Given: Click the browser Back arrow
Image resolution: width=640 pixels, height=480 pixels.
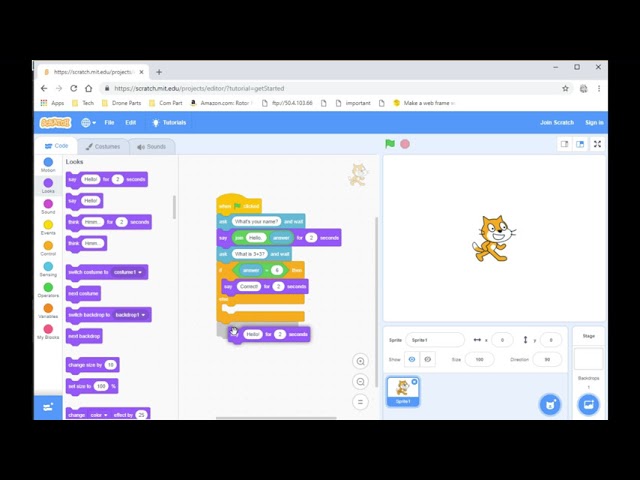Looking at the screenshot, I should point(44,88).
